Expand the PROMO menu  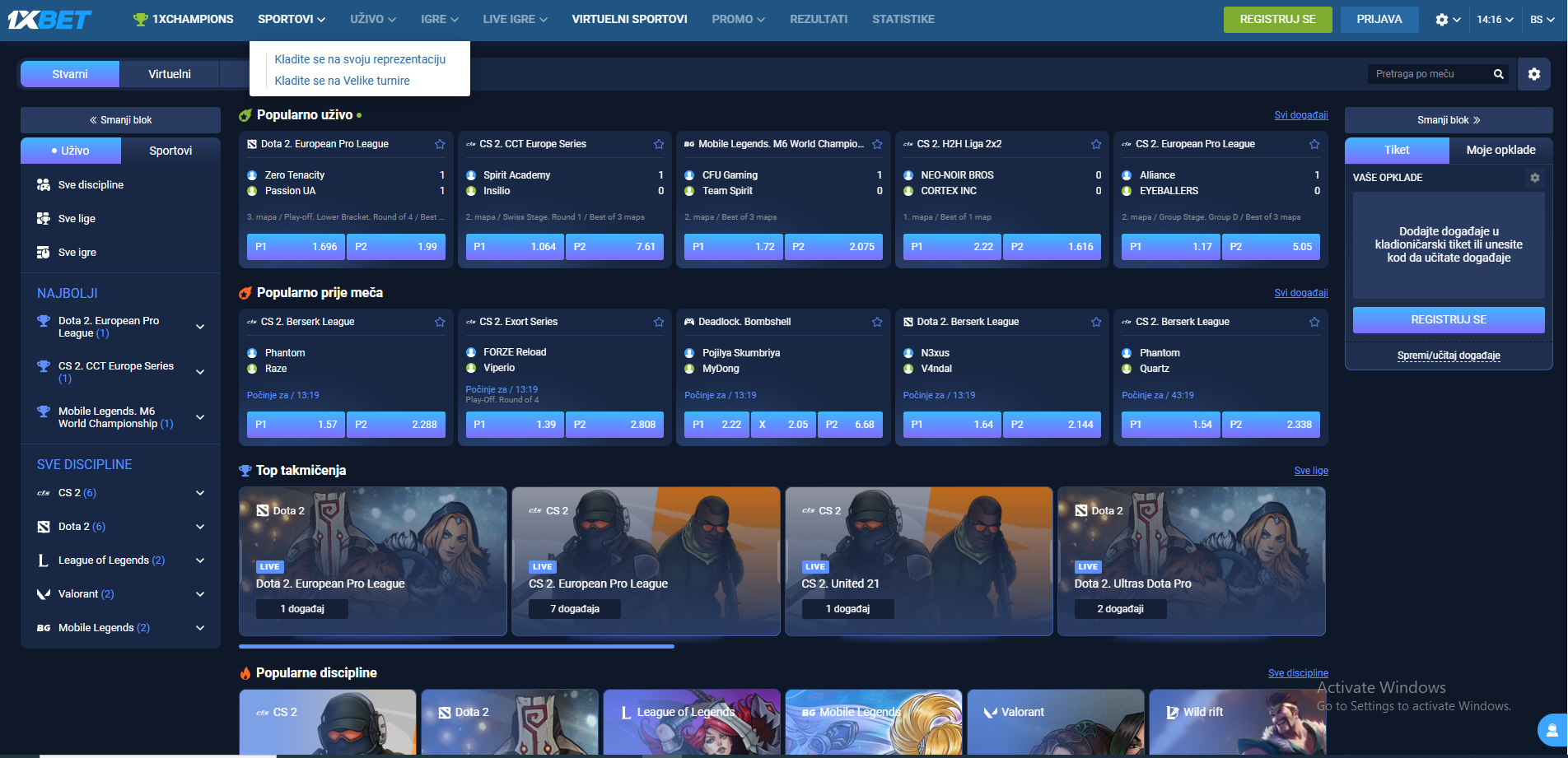(x=739, y=19)
